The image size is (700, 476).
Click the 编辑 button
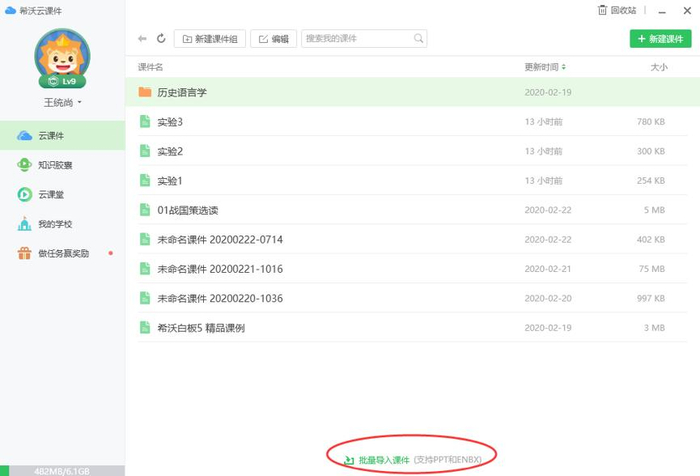[274, 39]
